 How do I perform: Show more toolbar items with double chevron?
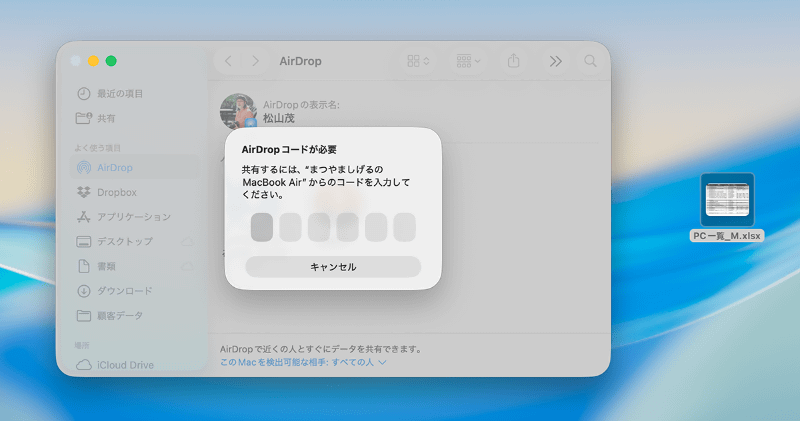coord(556,61)
